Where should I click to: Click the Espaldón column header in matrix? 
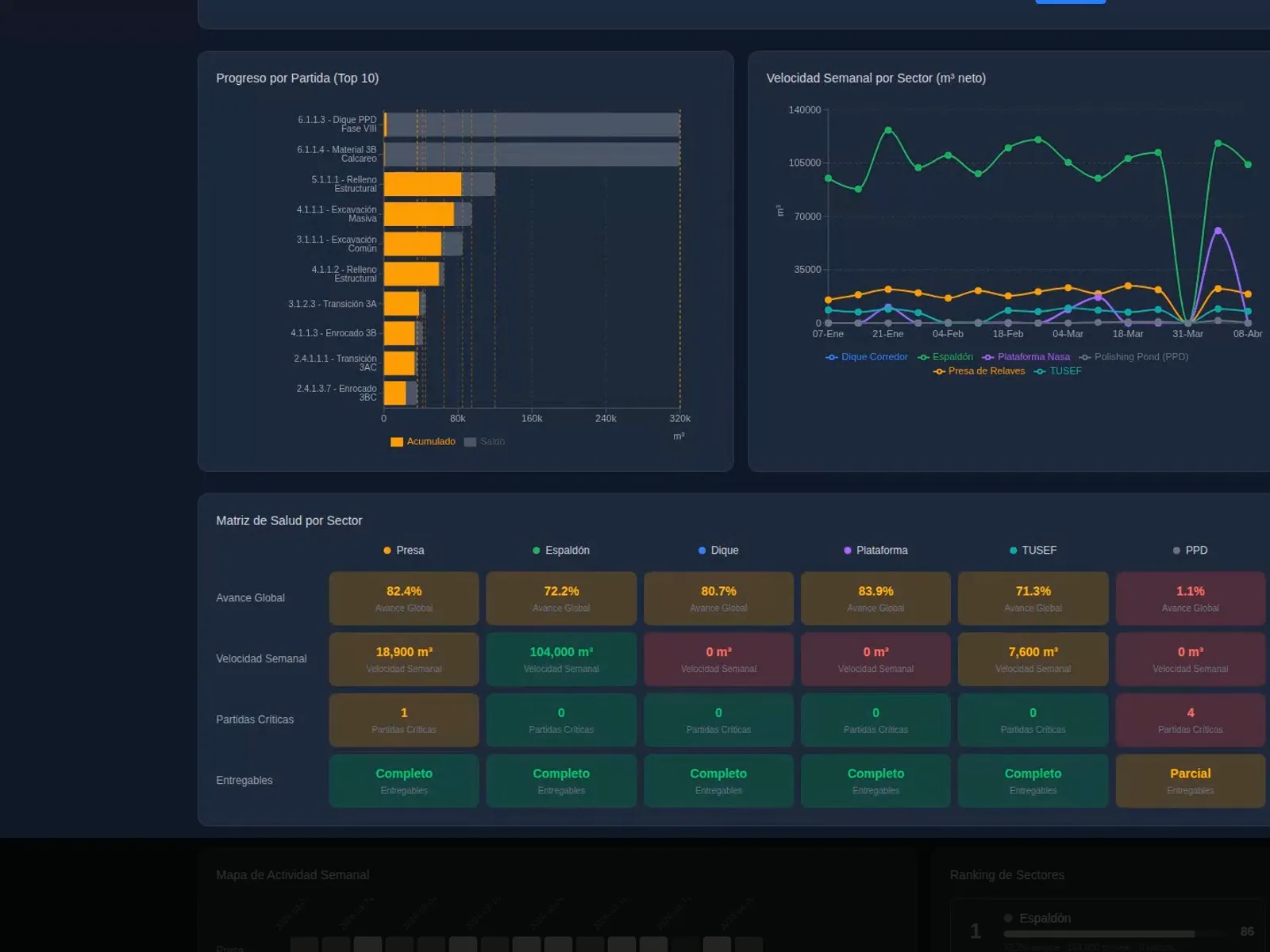click(x=561, y=551)
